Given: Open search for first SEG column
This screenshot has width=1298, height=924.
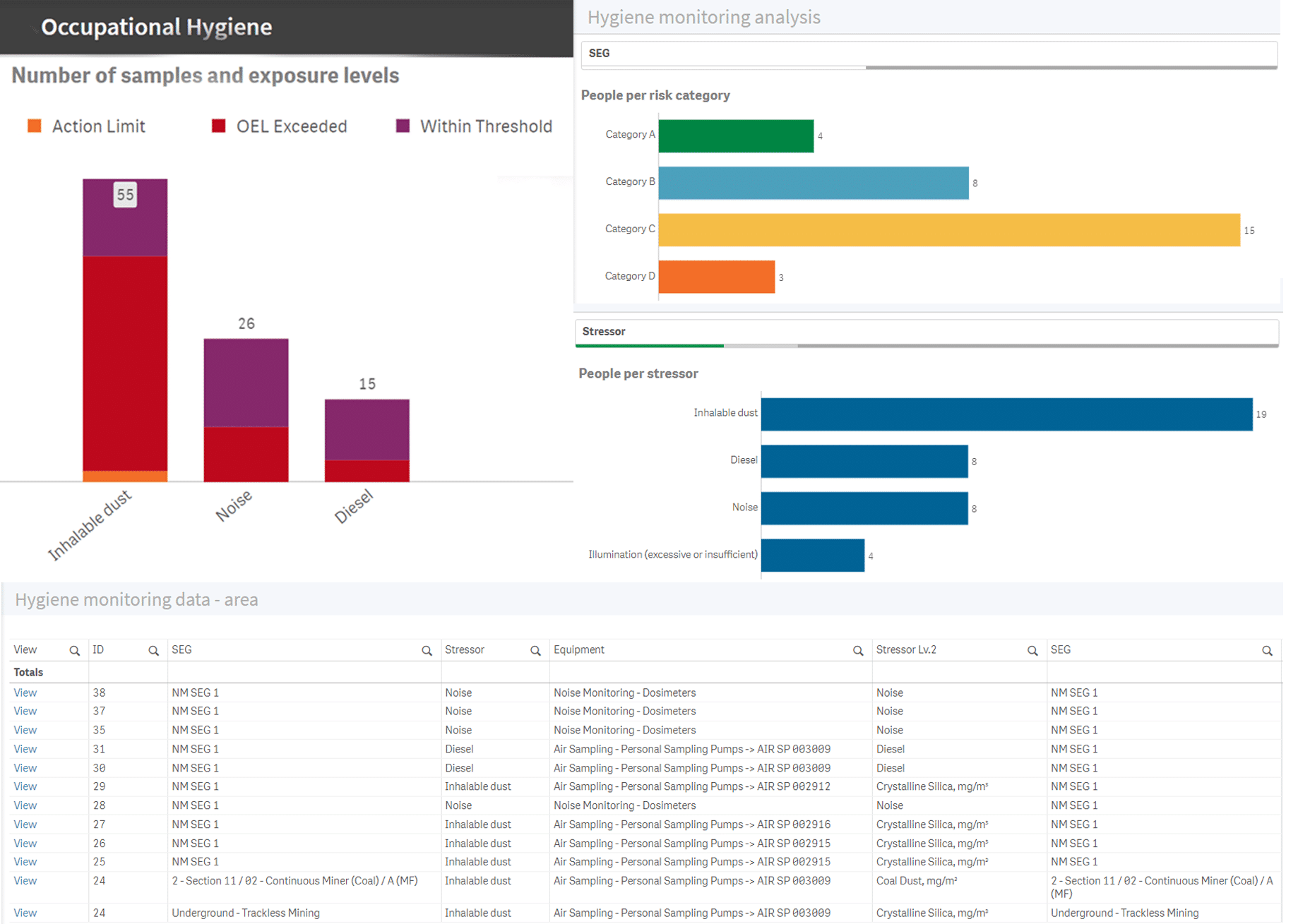Looking at the screenshot, I should tap(427, 651).
